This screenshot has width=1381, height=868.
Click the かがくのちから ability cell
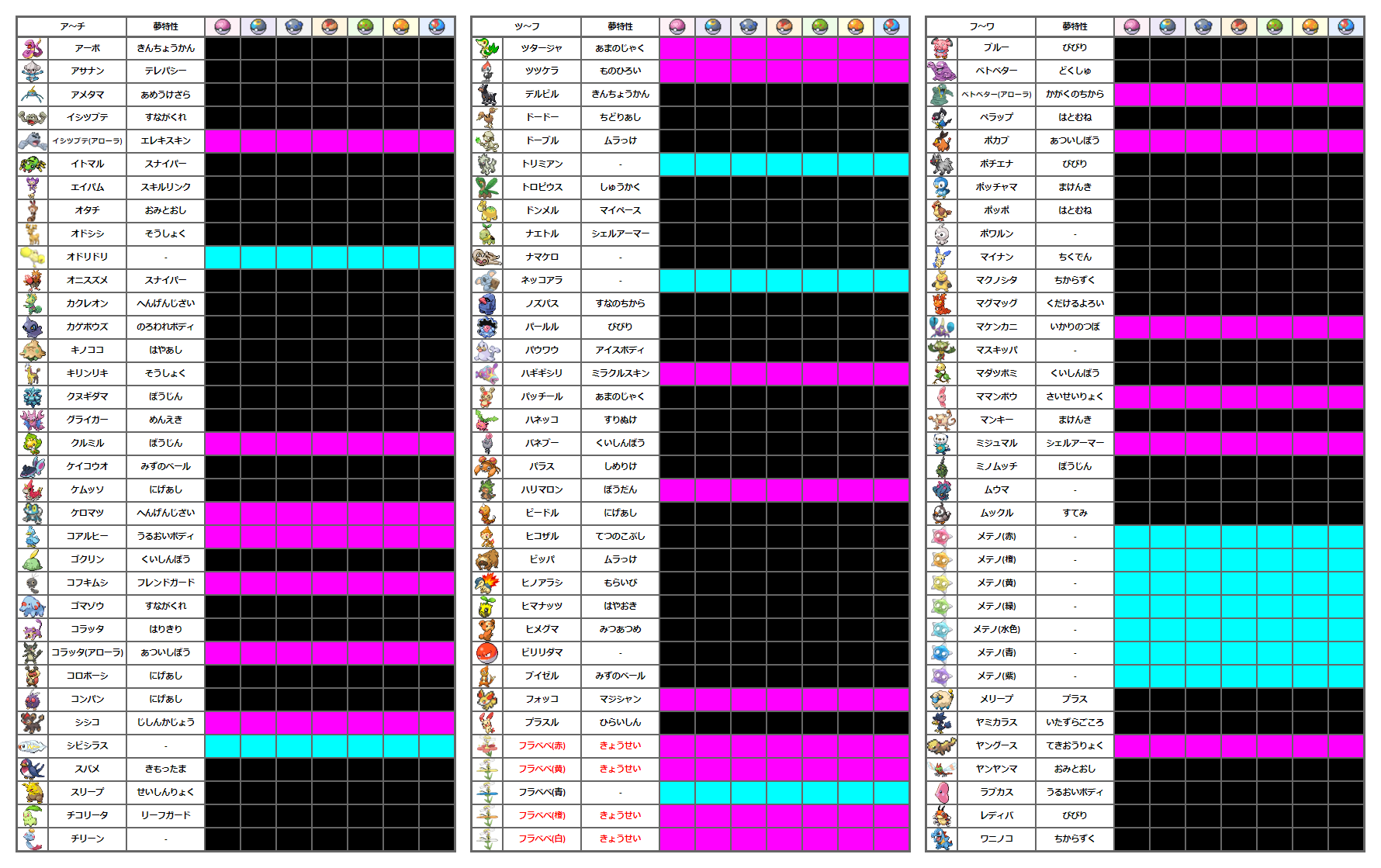click(1075, 95)
